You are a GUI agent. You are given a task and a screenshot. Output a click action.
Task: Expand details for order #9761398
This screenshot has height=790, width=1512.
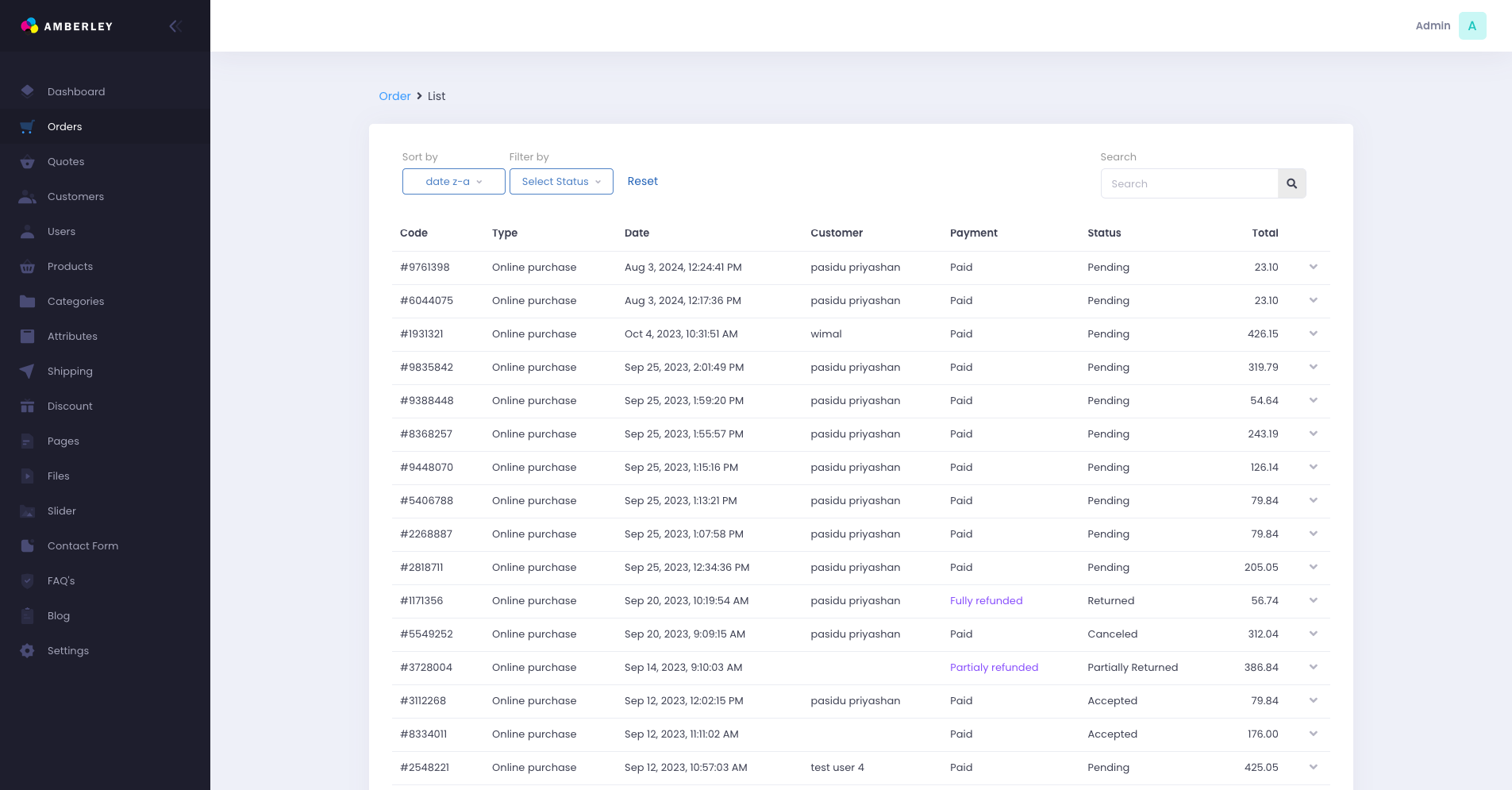click(x=1314, y=267)
